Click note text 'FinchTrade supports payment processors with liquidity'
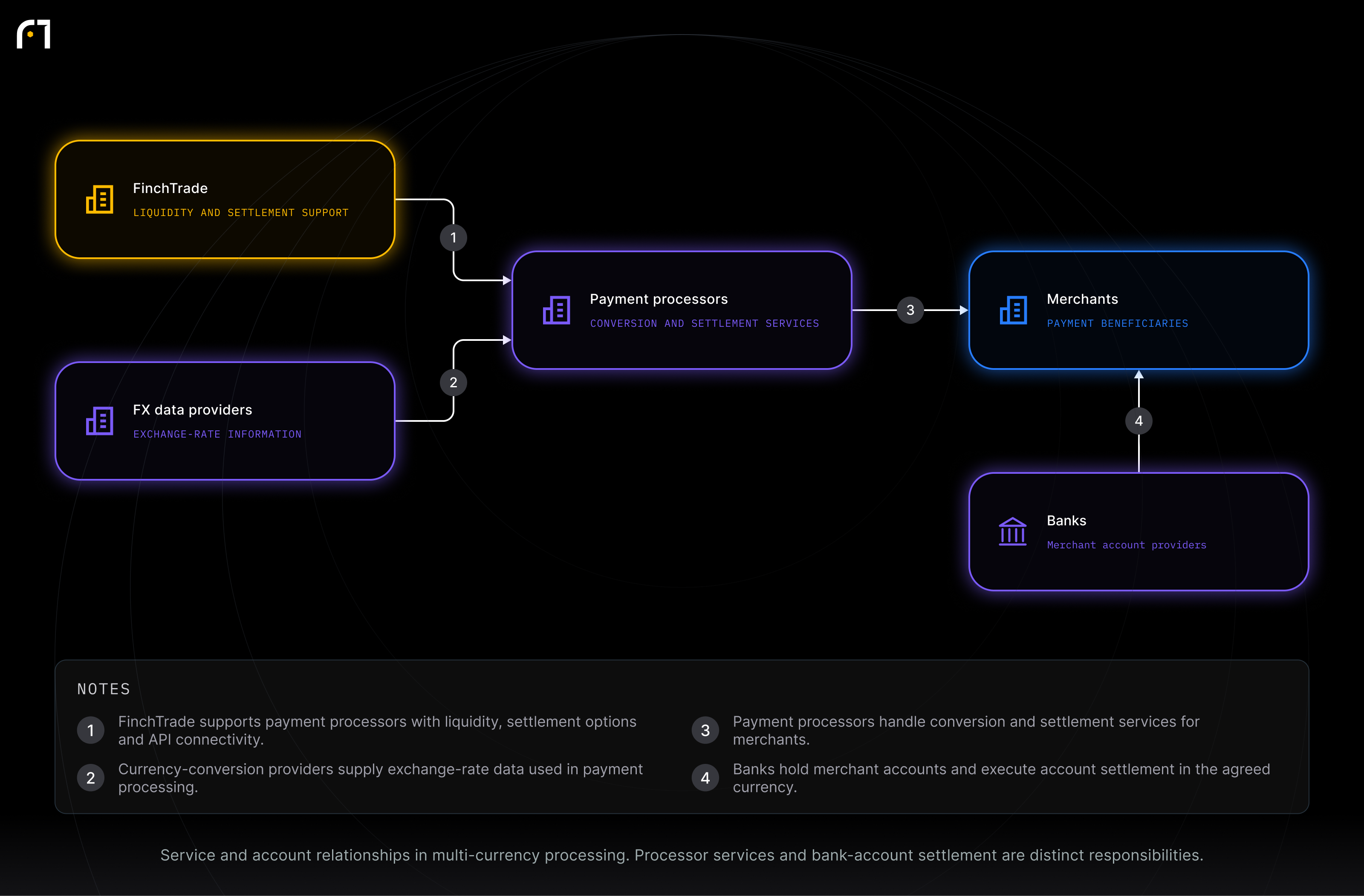 tap(377, 730)
